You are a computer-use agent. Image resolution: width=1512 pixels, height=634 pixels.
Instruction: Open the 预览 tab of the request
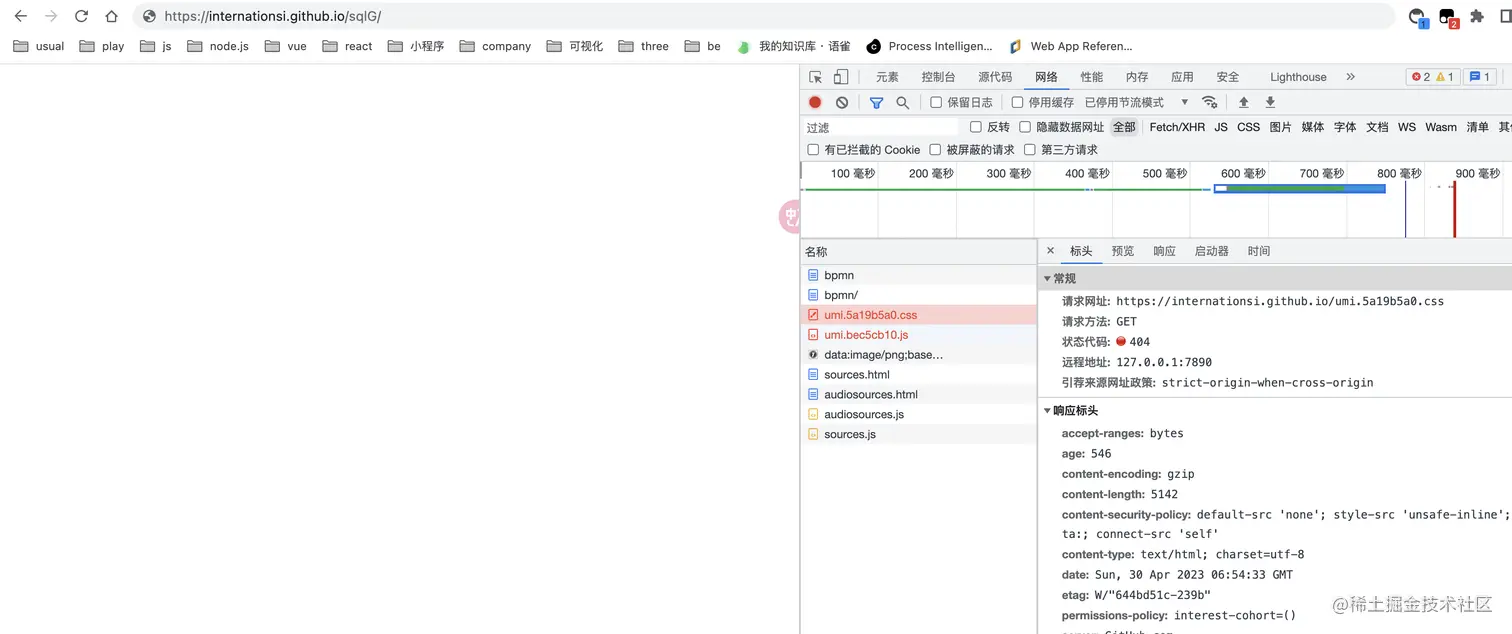(x=1123, y=251)
